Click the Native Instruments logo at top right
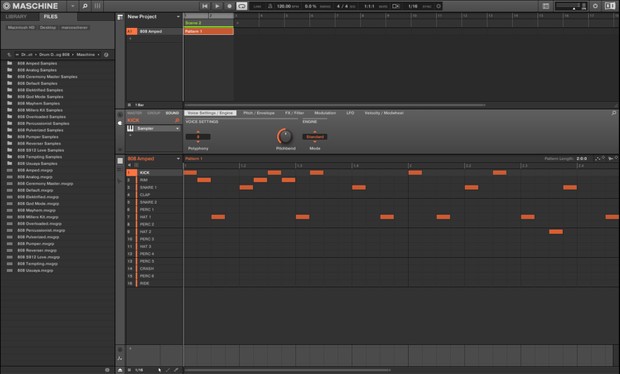Screen dimensions: 620x374 (610, 6)
